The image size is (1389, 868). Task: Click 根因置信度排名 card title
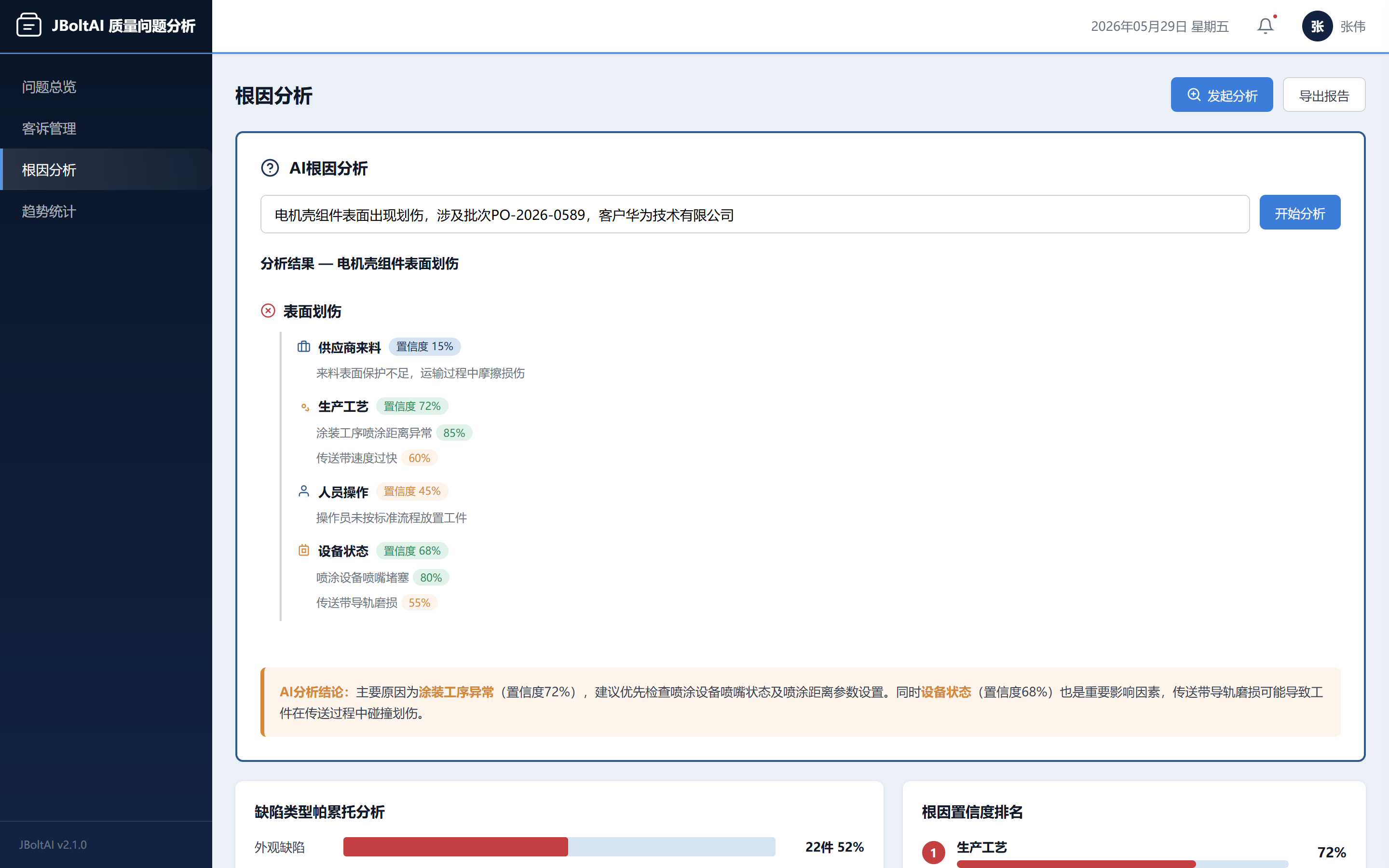(972, 812)
